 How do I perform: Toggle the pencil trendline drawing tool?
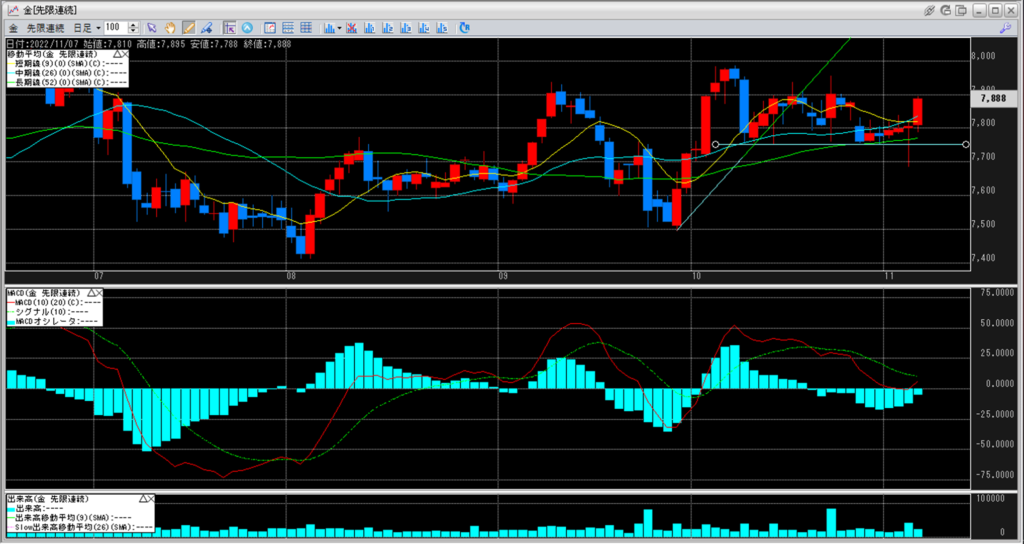[188, 27]
